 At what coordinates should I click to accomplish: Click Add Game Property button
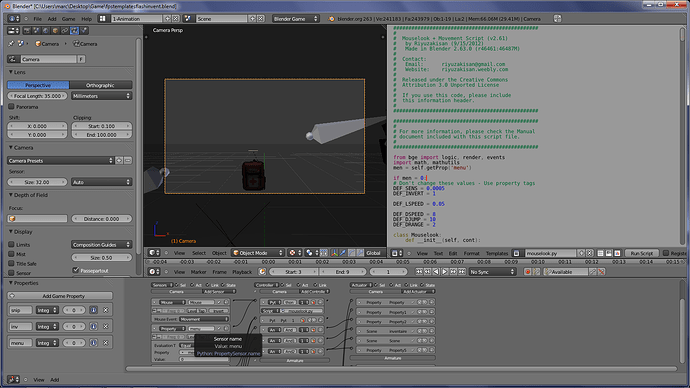[60, 296]
